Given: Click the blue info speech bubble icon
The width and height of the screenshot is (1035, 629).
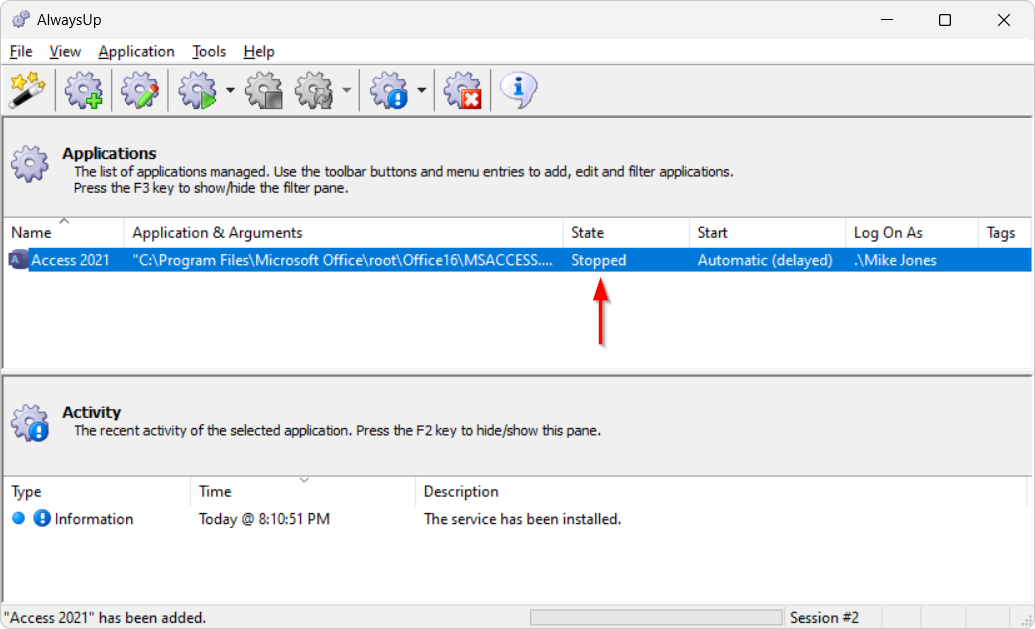Looking at the screenshot, I should tap(518, 91).
